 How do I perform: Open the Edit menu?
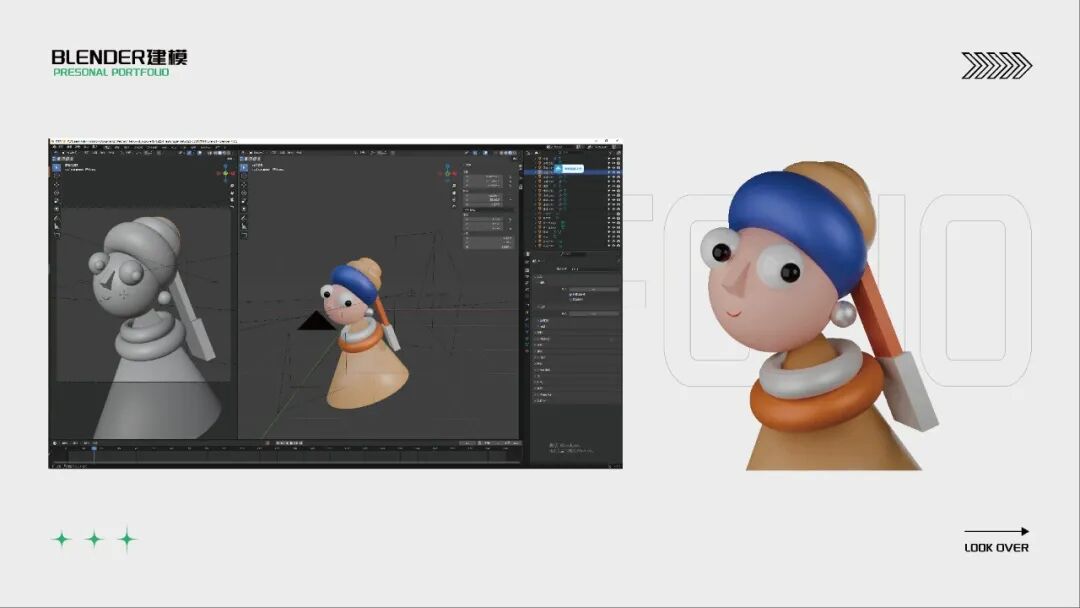(x=70, y=147)
